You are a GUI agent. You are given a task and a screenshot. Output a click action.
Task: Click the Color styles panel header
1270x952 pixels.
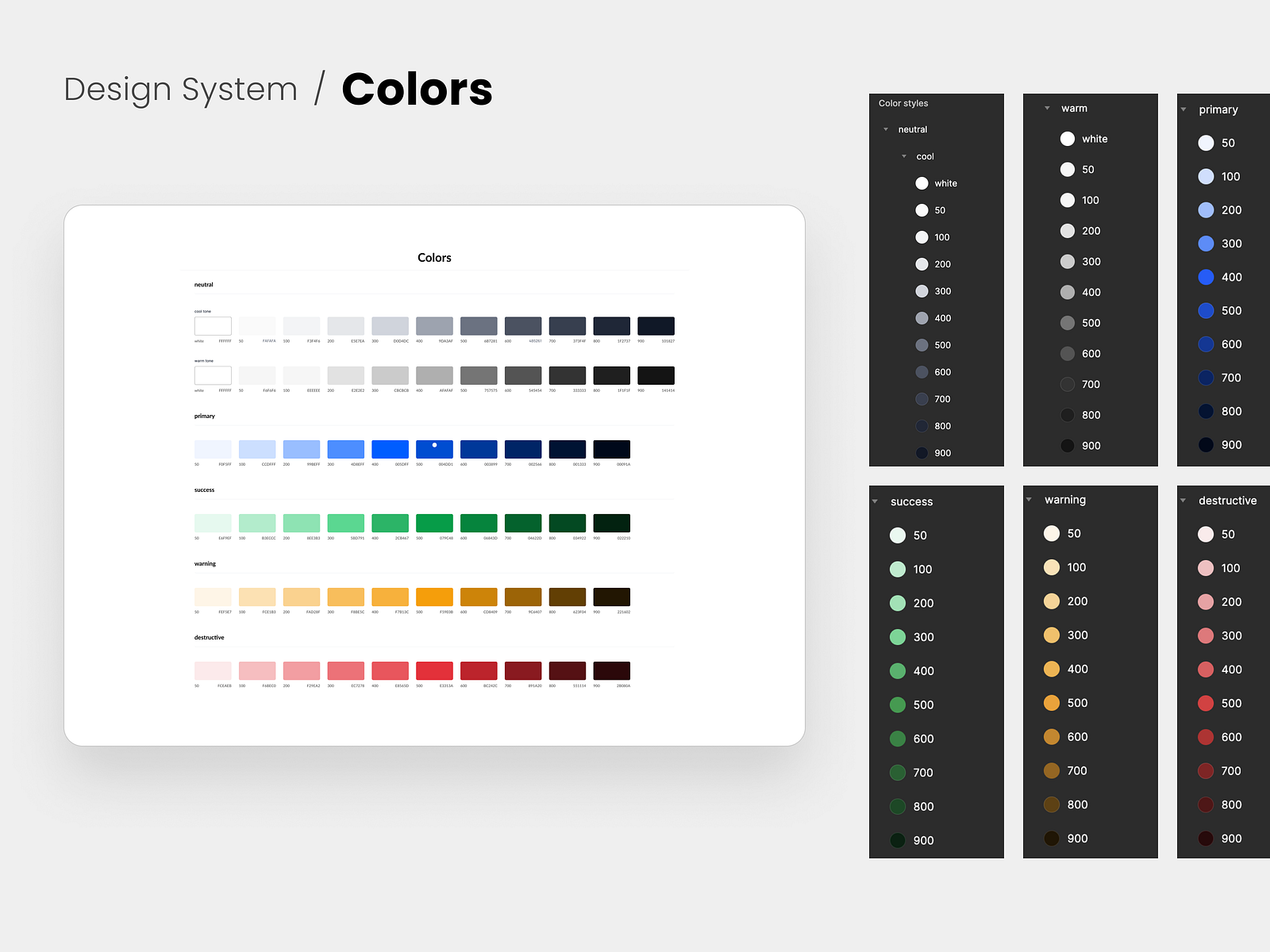[902, 103]
